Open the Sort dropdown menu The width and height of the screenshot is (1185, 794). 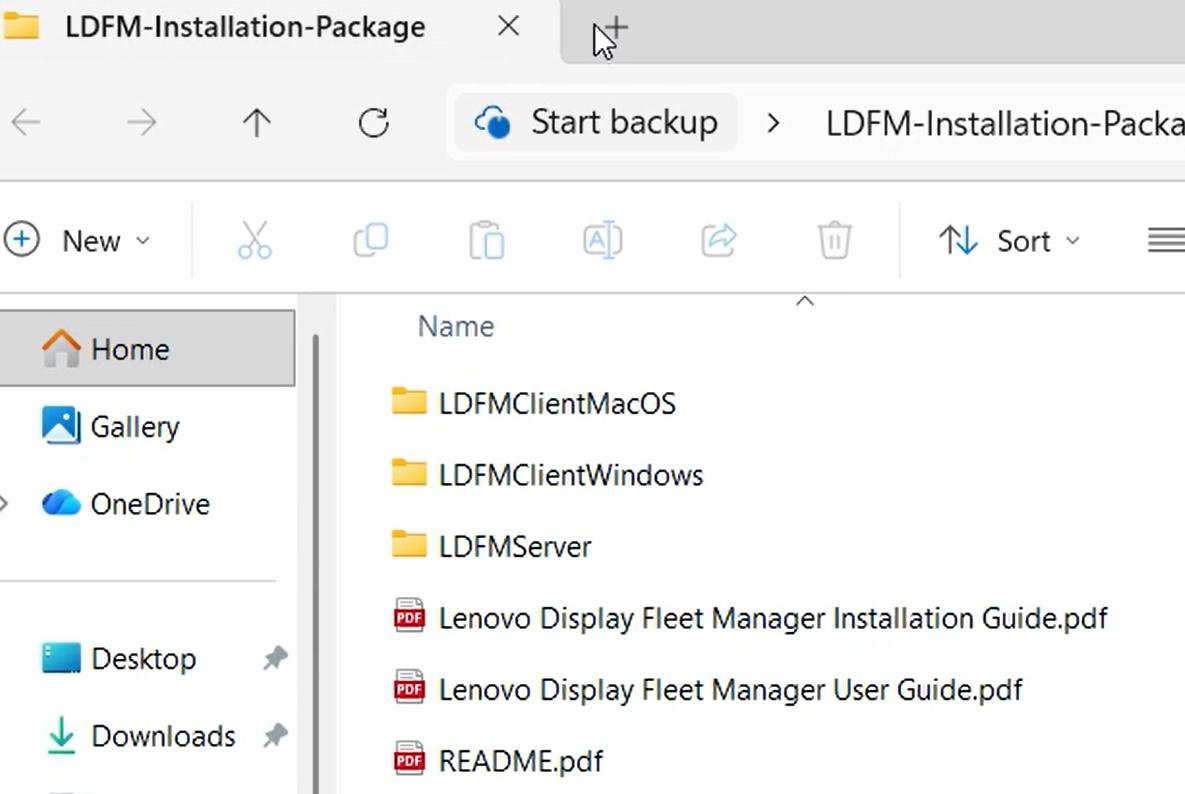coord(1009,241)
